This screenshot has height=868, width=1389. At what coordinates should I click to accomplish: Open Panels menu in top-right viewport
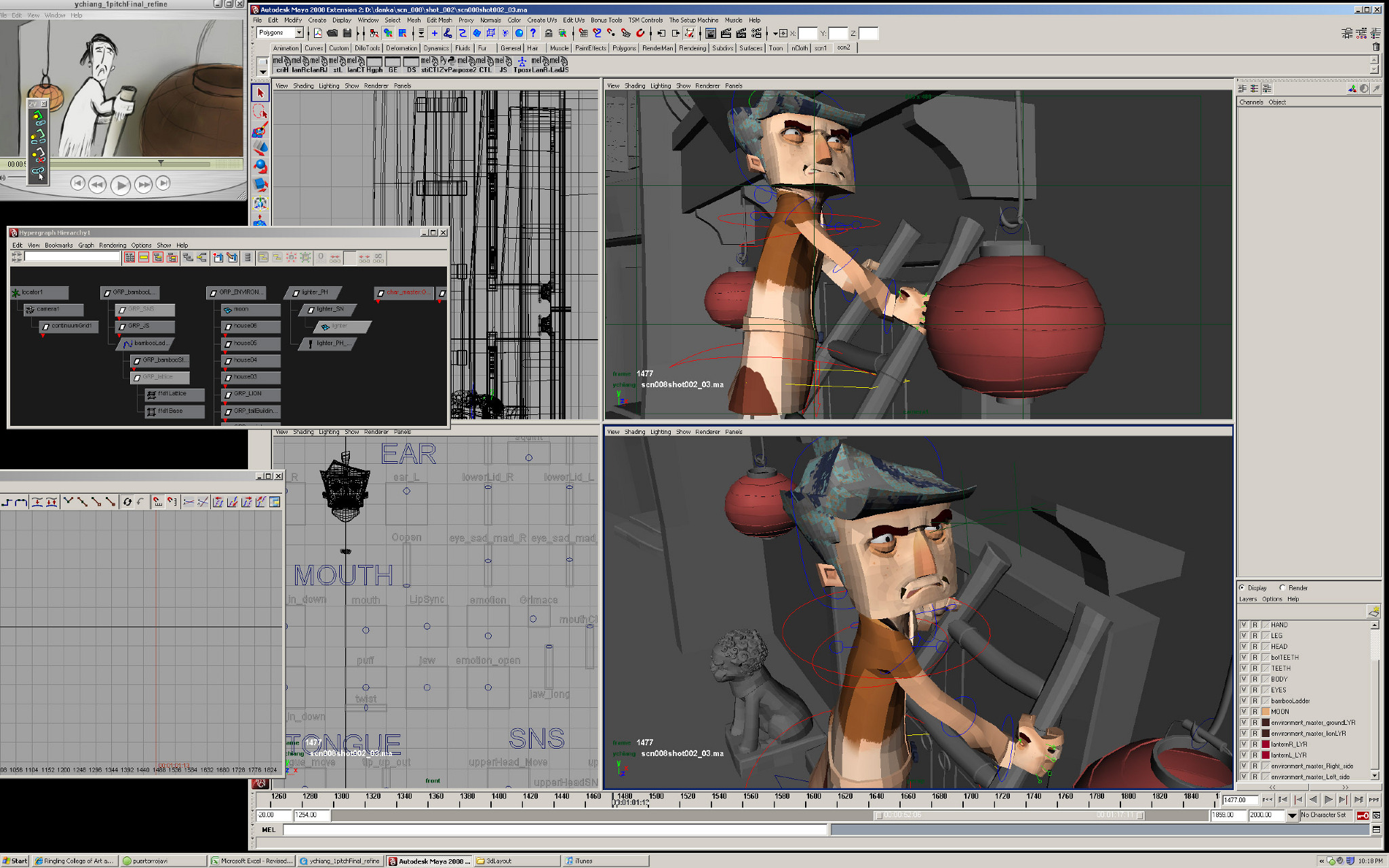pos(734,86)
